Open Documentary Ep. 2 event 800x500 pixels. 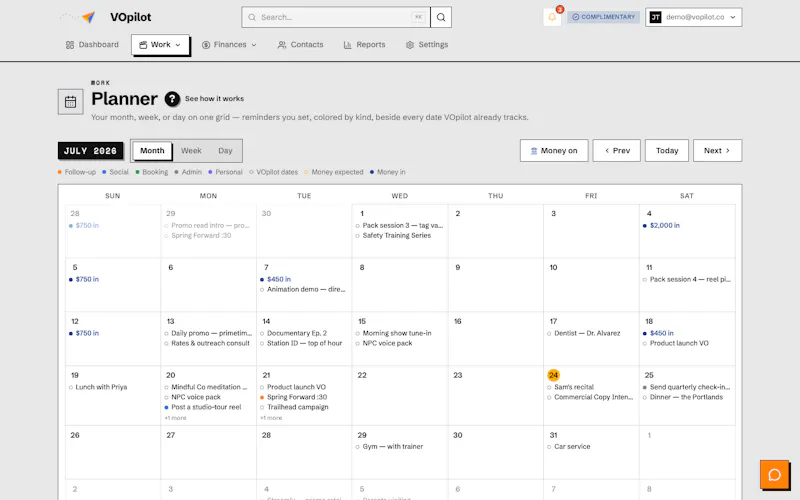[x=293, y=333]
